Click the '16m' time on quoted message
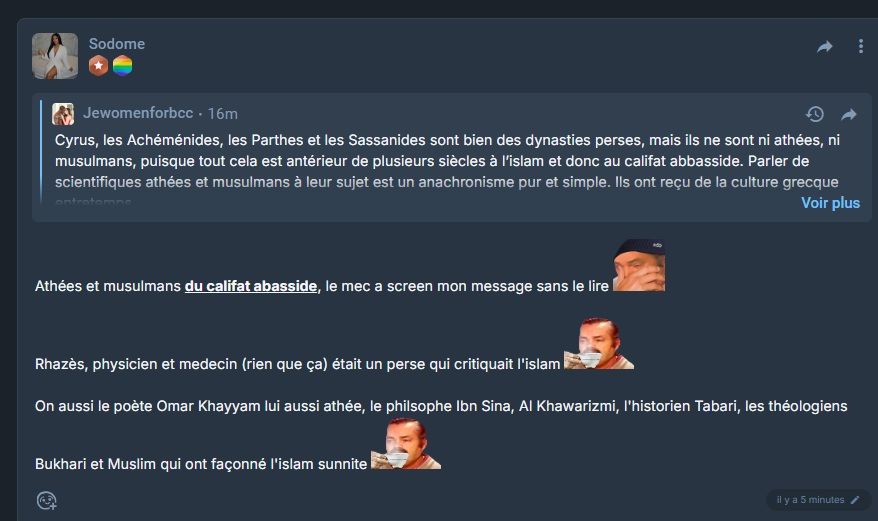The height and width of the screenshot is (521, 878). [x=223, y=114]
